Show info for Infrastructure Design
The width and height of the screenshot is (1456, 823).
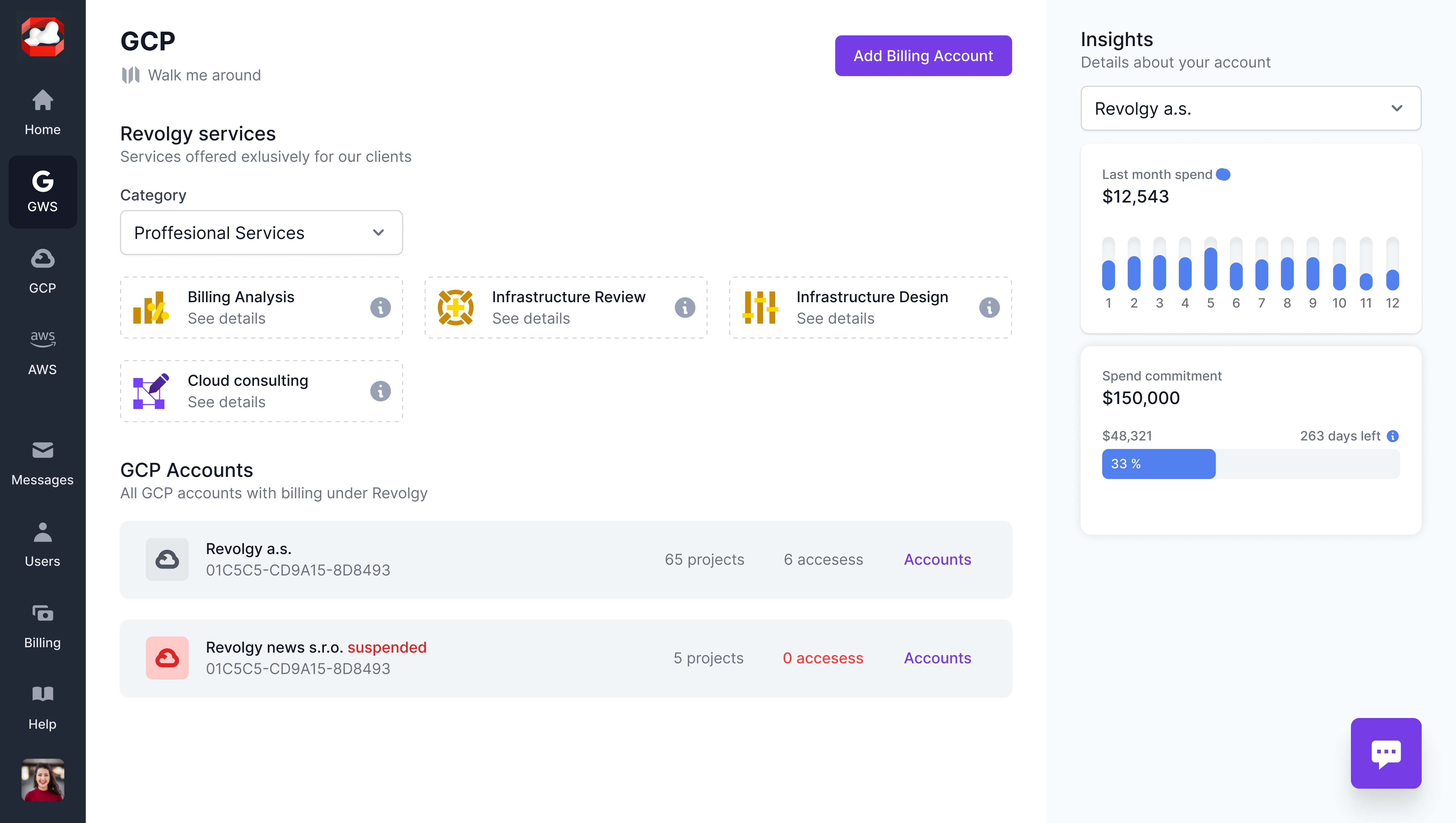click(989, 308)
